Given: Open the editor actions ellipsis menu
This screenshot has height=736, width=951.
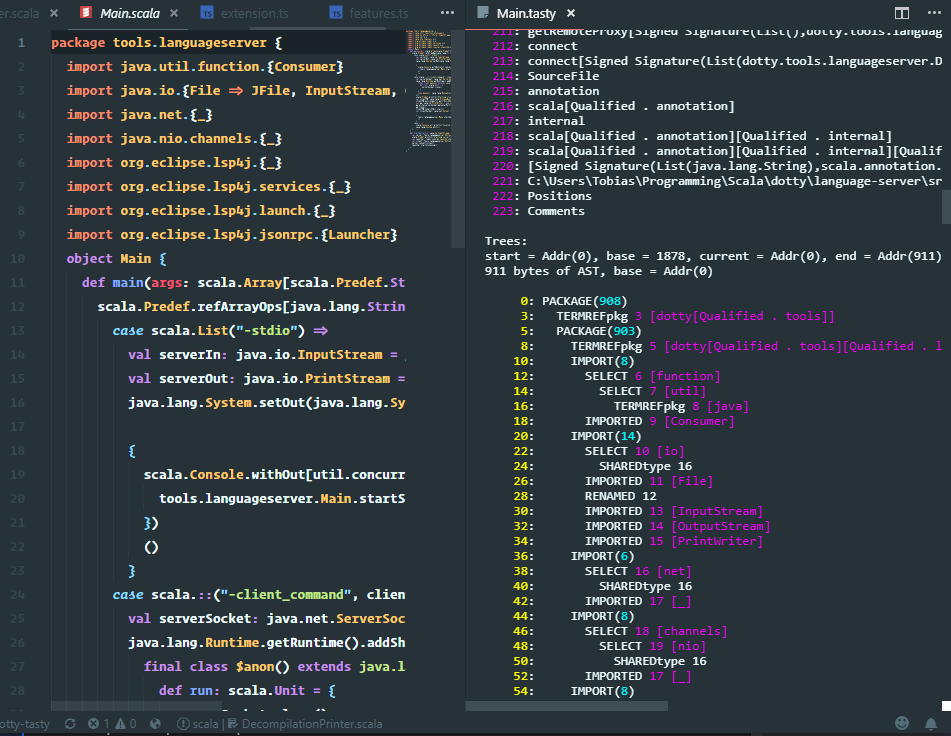Looking at the screenshot, I should [x=933, y=13].
